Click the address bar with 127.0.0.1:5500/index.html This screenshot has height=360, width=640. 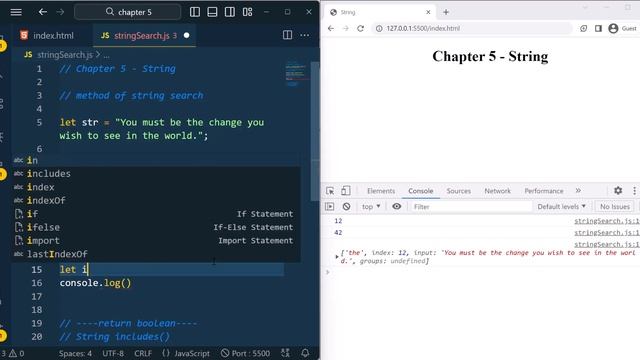(471, 28)
